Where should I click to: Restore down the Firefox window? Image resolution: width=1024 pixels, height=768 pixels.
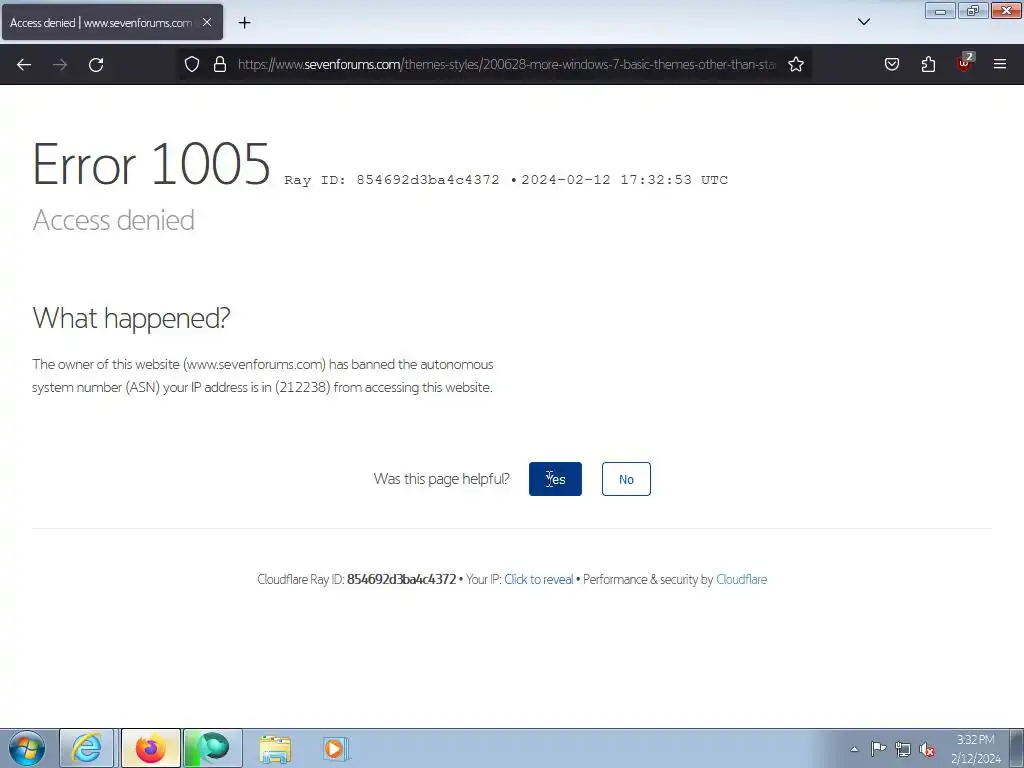pos(973,10)
